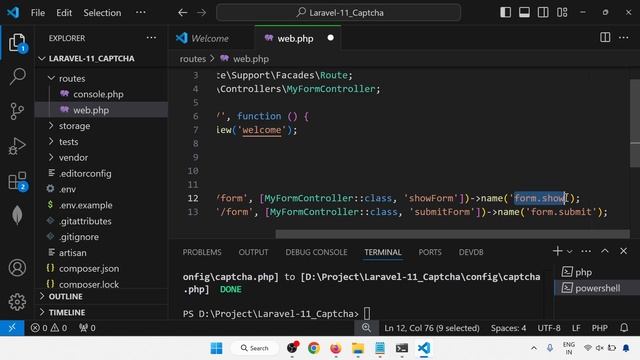The width and height of the screenshot is (640, 360).
Task: Click the editor horizontal scrollbar
Action: (452, 234)
